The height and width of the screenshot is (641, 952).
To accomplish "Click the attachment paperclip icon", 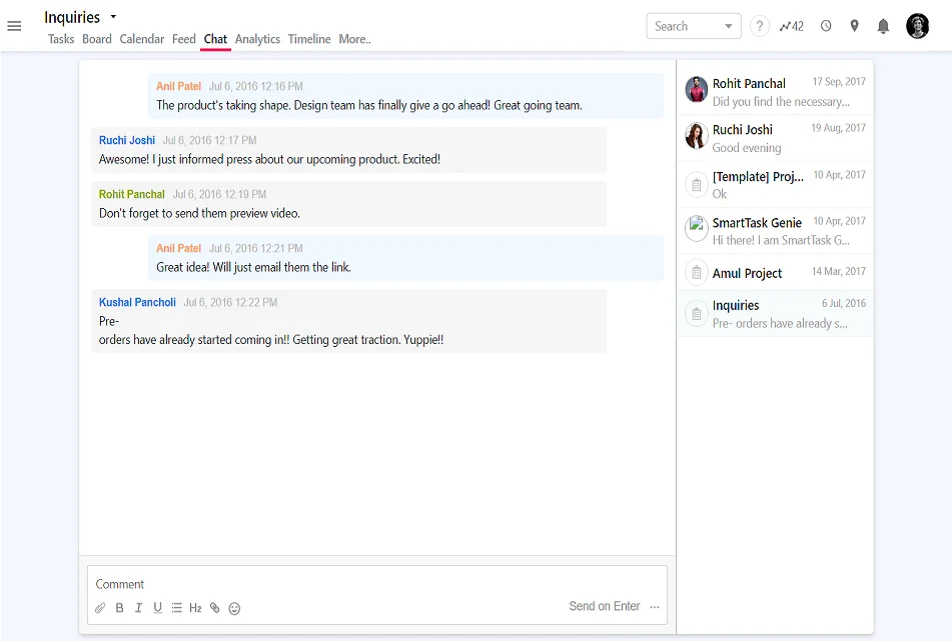I will pos(100,608).
